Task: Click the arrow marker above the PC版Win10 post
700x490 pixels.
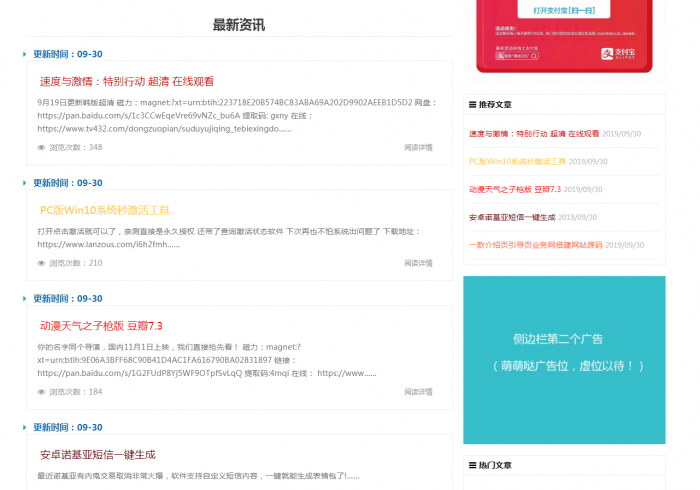Action: coord(24,184)
